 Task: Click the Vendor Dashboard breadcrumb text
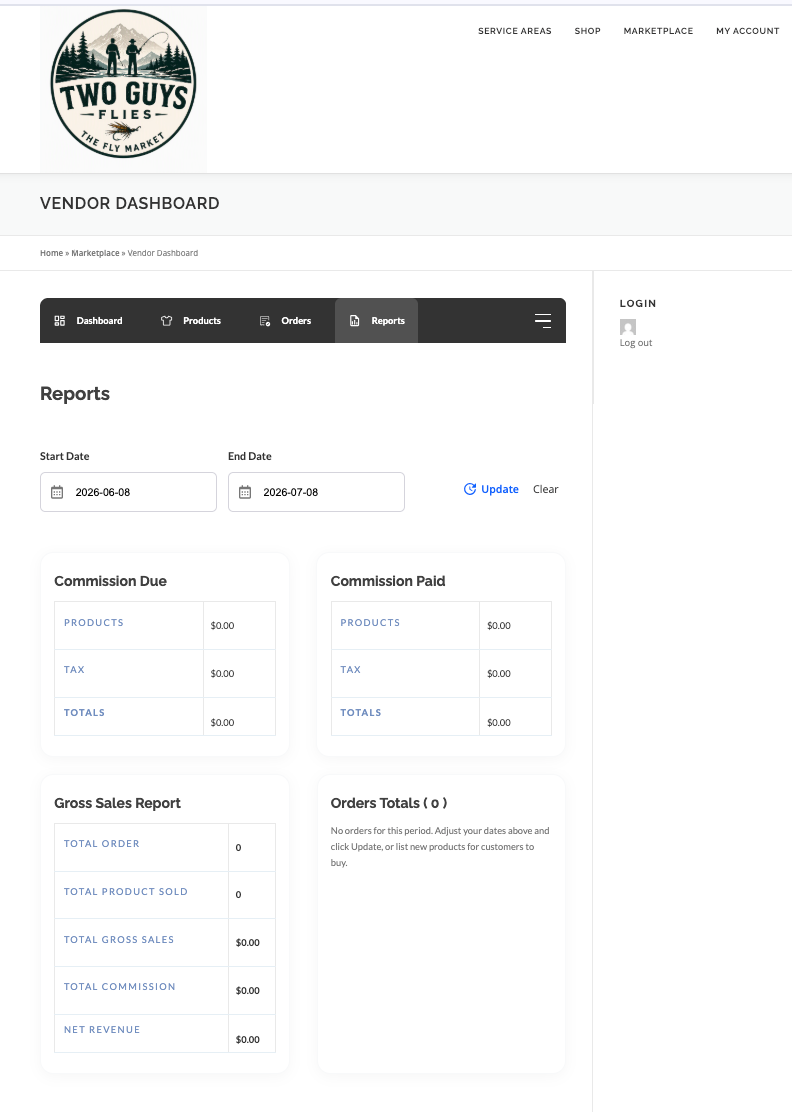tap(163, 253)
